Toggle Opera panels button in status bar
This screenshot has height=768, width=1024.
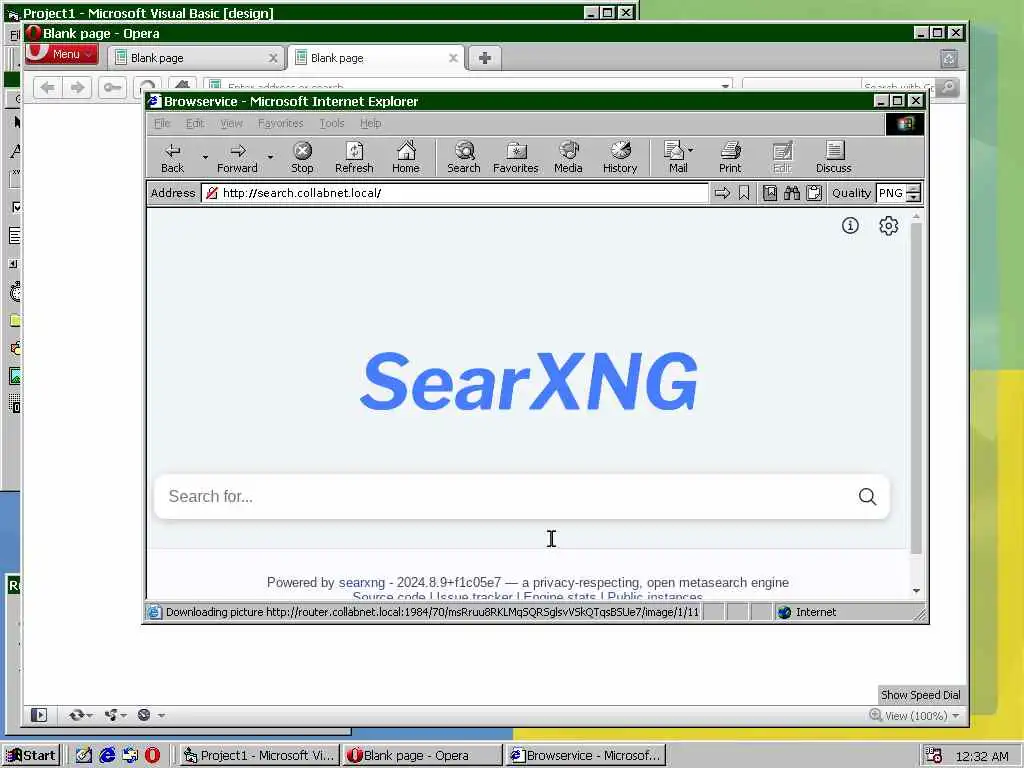[39, 715]
